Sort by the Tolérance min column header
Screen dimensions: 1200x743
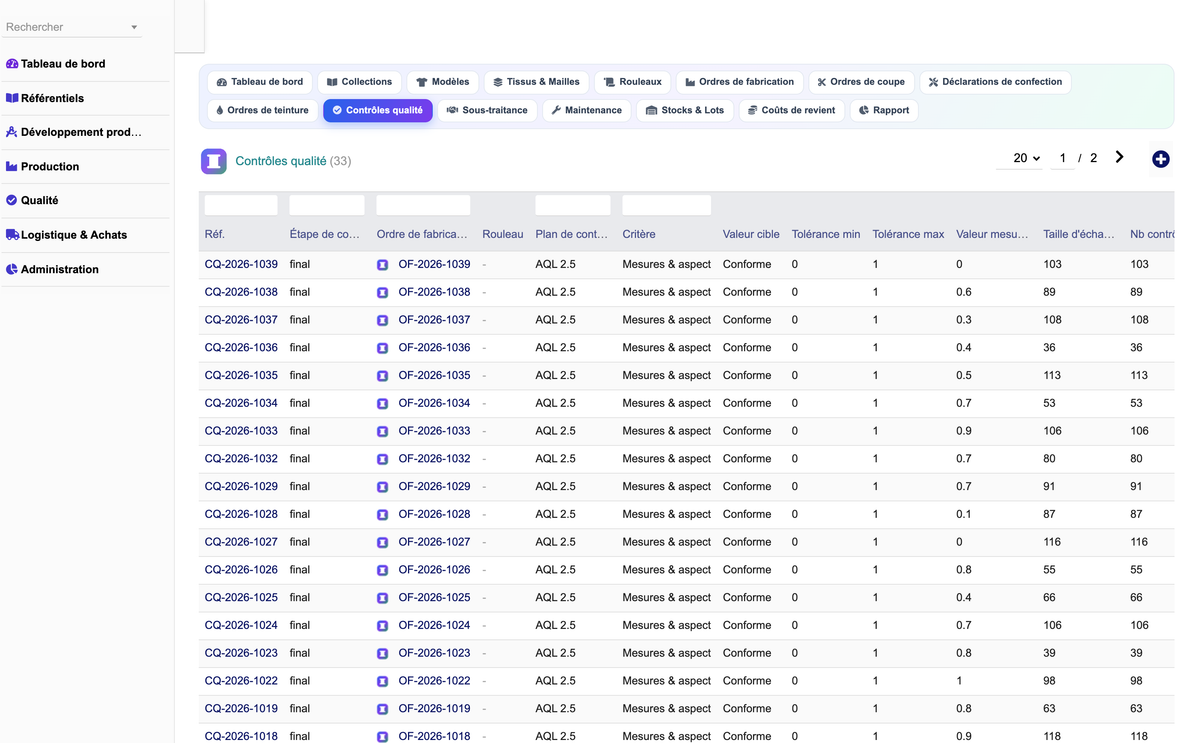tap(826, 234)
